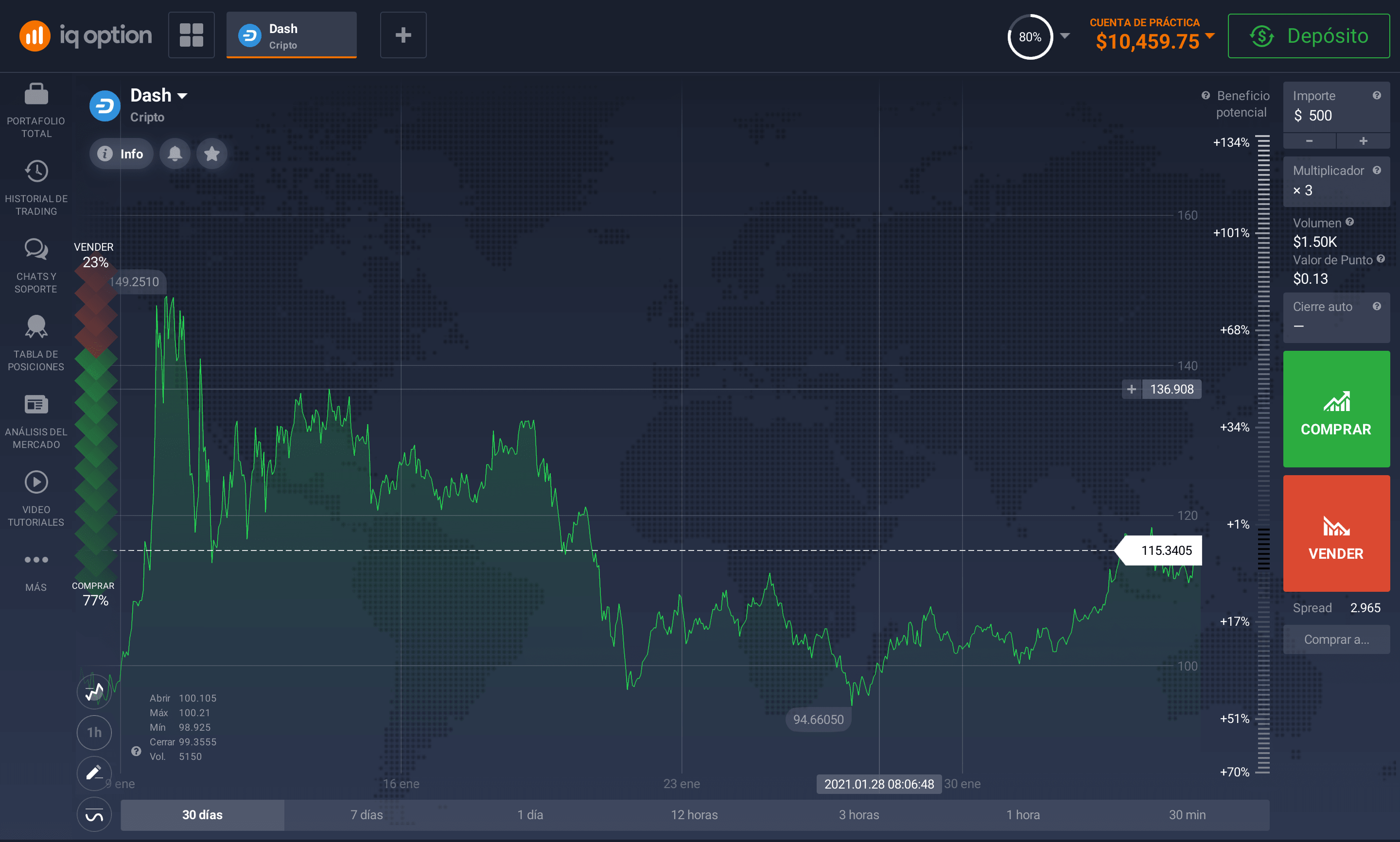Select the 30 min timeframe
This screenshot has width=1400, height=842.
pos(1187,815)
